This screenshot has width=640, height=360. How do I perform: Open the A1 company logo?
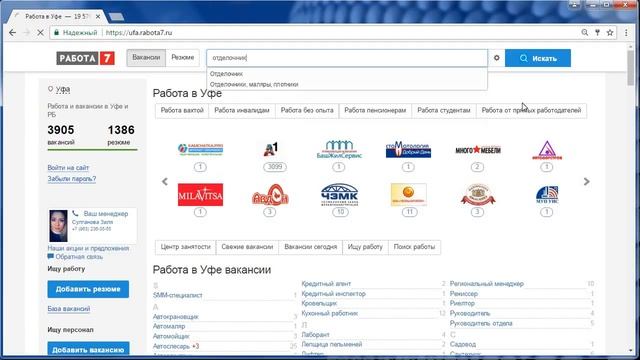pyautogui.click(x=271, y=149)
